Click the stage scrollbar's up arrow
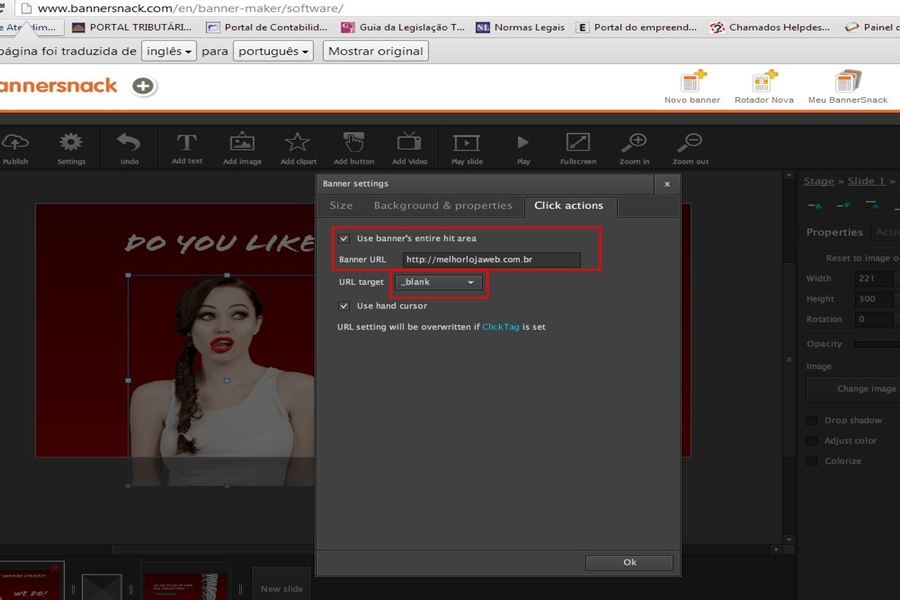This screenshot has height=600, width=900. point(789,175)
